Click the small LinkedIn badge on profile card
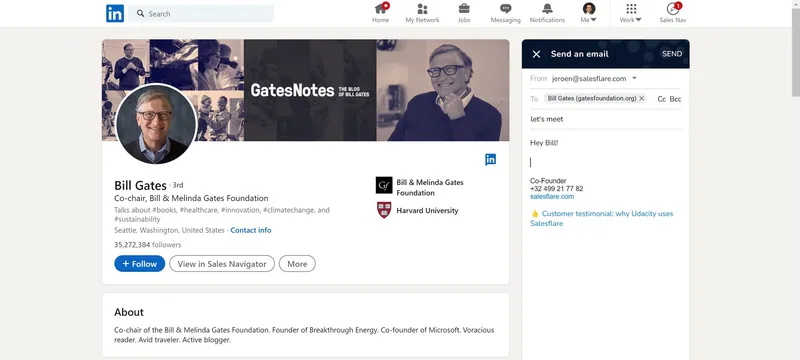The height and width of the screenshot is (360, 800). pyautogui.click(x=490, y=160)
